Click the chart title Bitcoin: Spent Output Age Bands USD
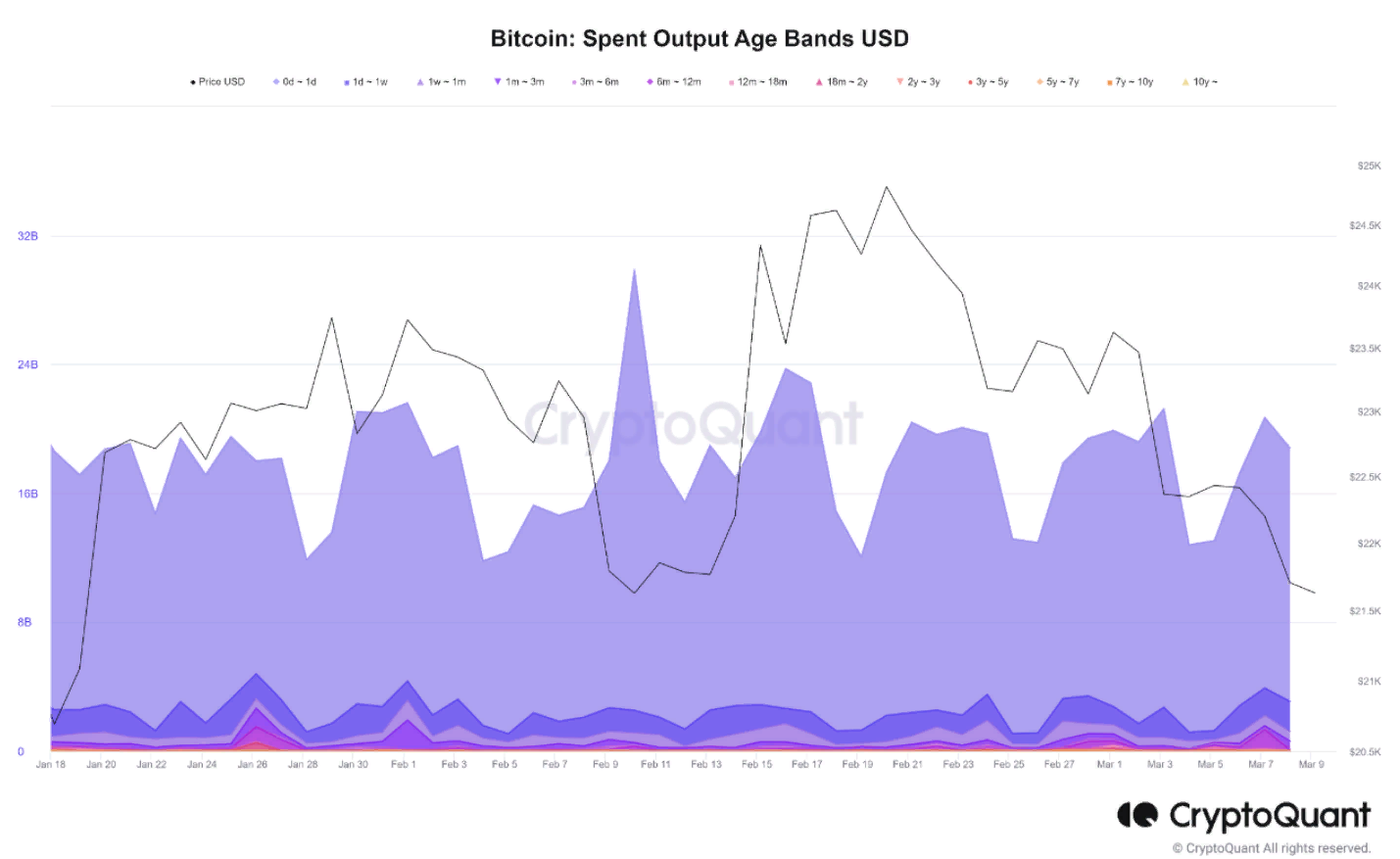This screenshot has height=859, width=1400. click(x=700, y=39)
